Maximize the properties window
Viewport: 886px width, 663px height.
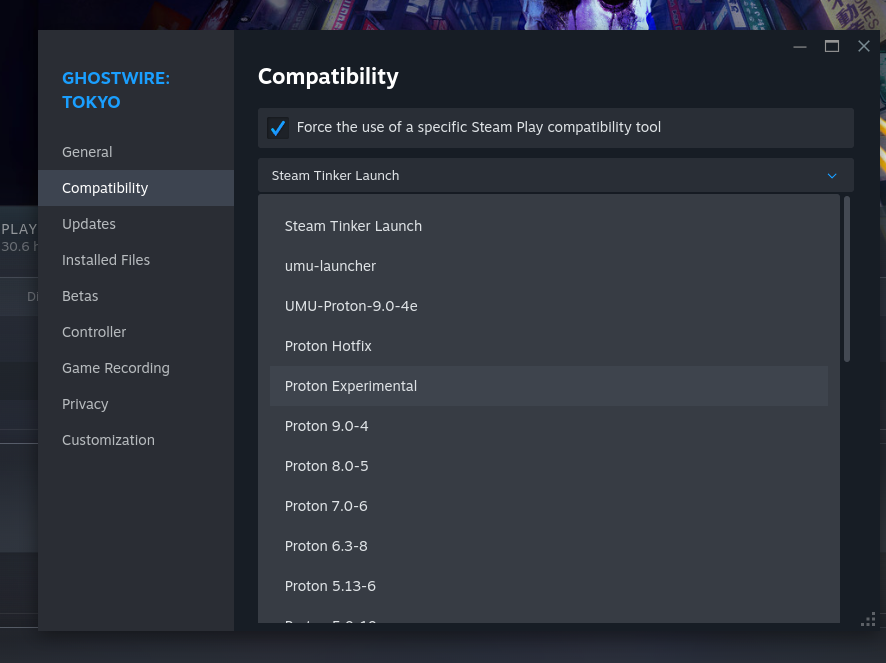point(832,46)
